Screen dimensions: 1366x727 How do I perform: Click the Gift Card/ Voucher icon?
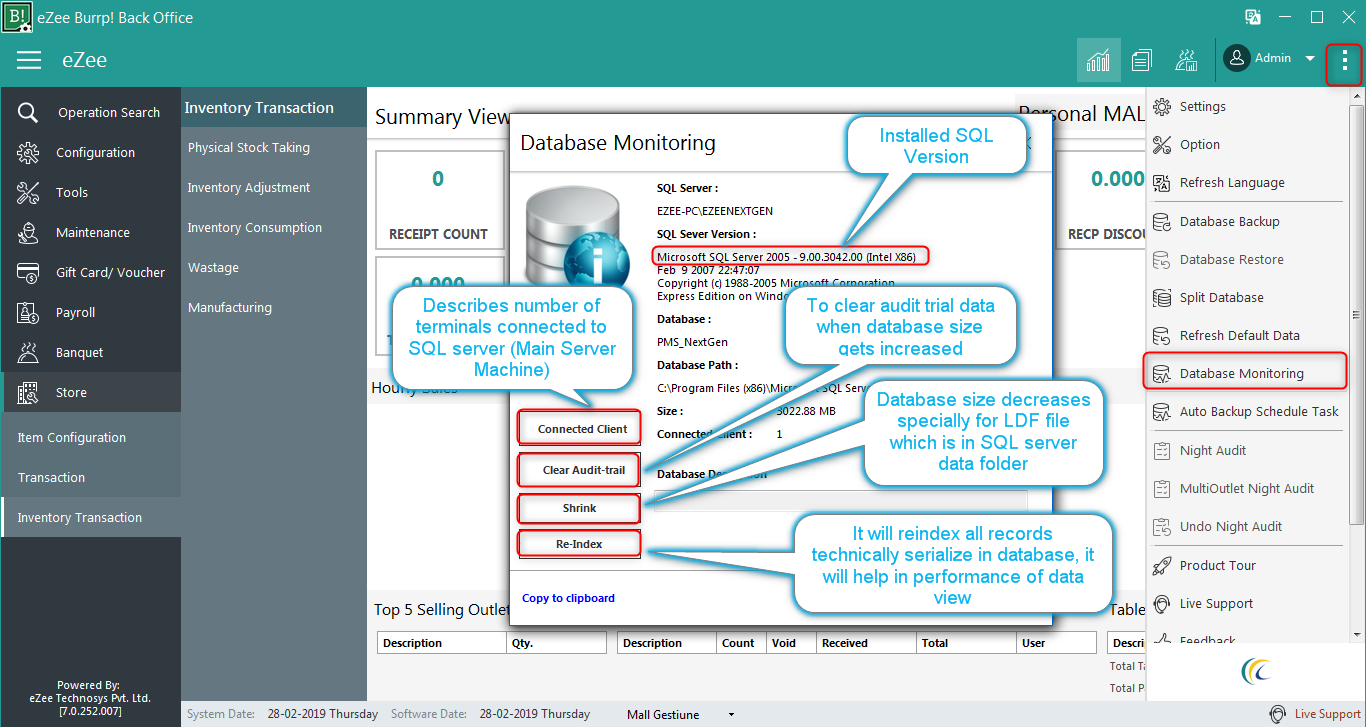[28, 272]
